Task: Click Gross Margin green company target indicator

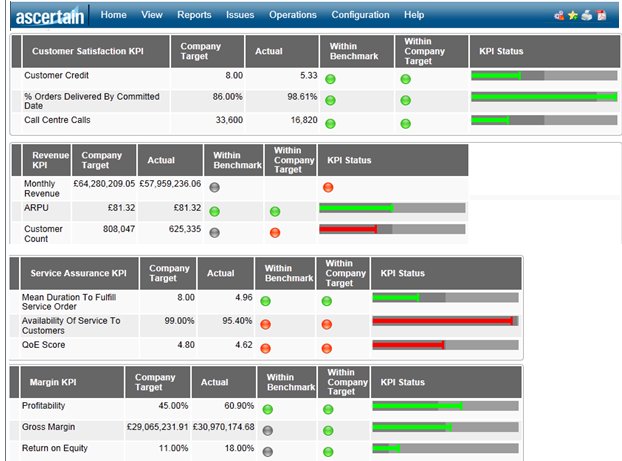Action: [x=328, y=430]
